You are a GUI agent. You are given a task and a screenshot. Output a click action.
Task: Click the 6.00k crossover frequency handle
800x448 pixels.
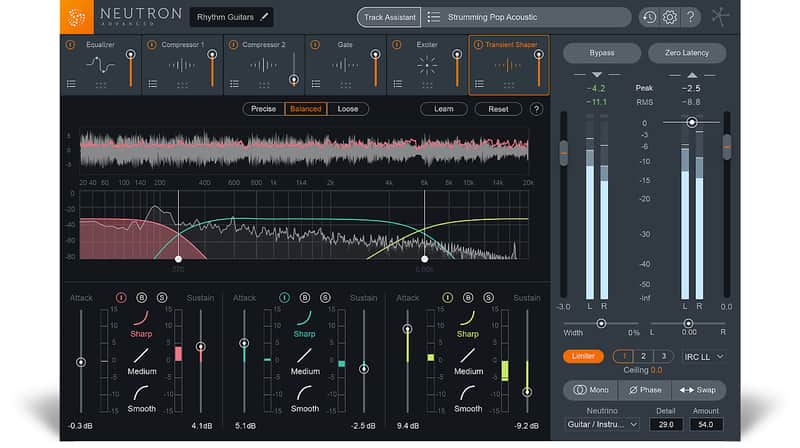424,259
